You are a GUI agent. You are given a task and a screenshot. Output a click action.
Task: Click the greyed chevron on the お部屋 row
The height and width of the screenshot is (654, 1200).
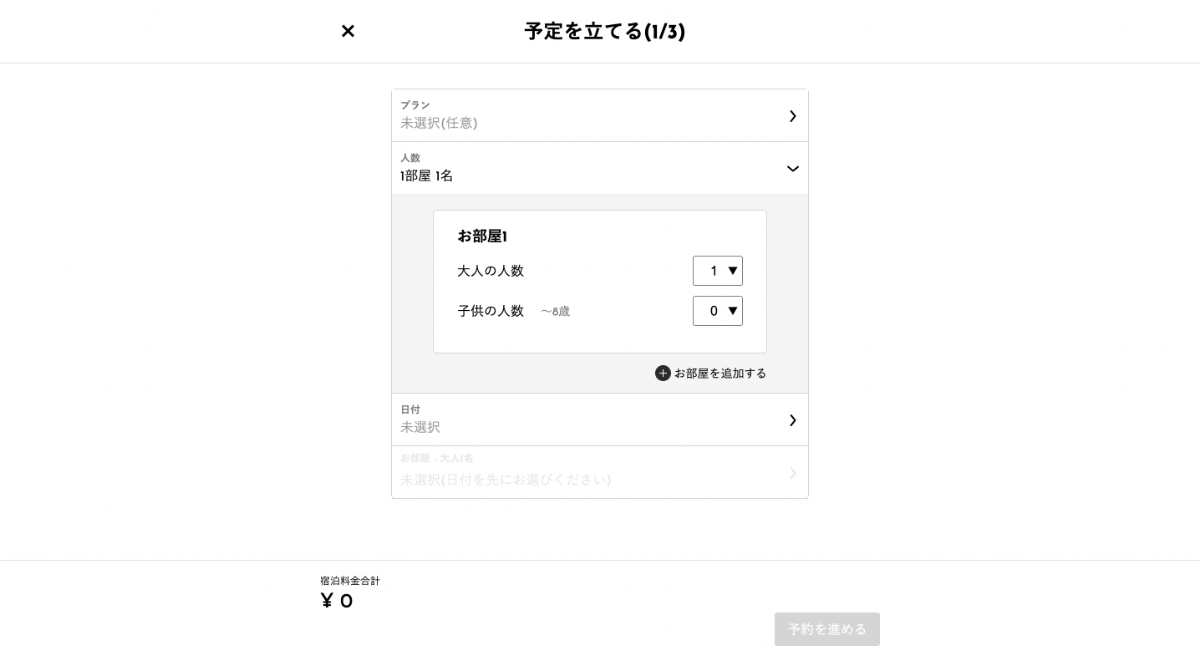[x=792, y=472]
